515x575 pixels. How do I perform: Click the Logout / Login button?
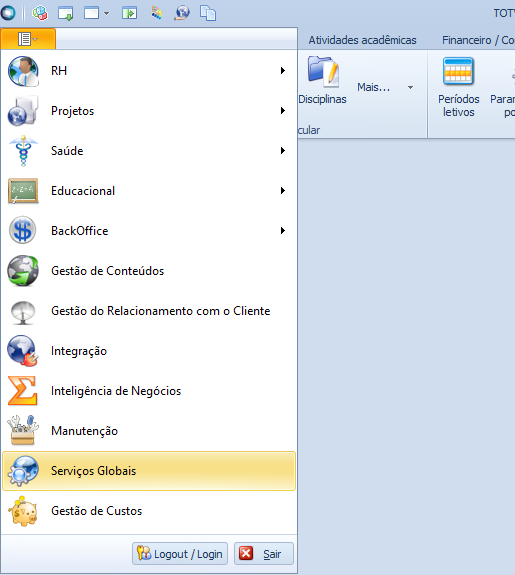tap(180, 554)
